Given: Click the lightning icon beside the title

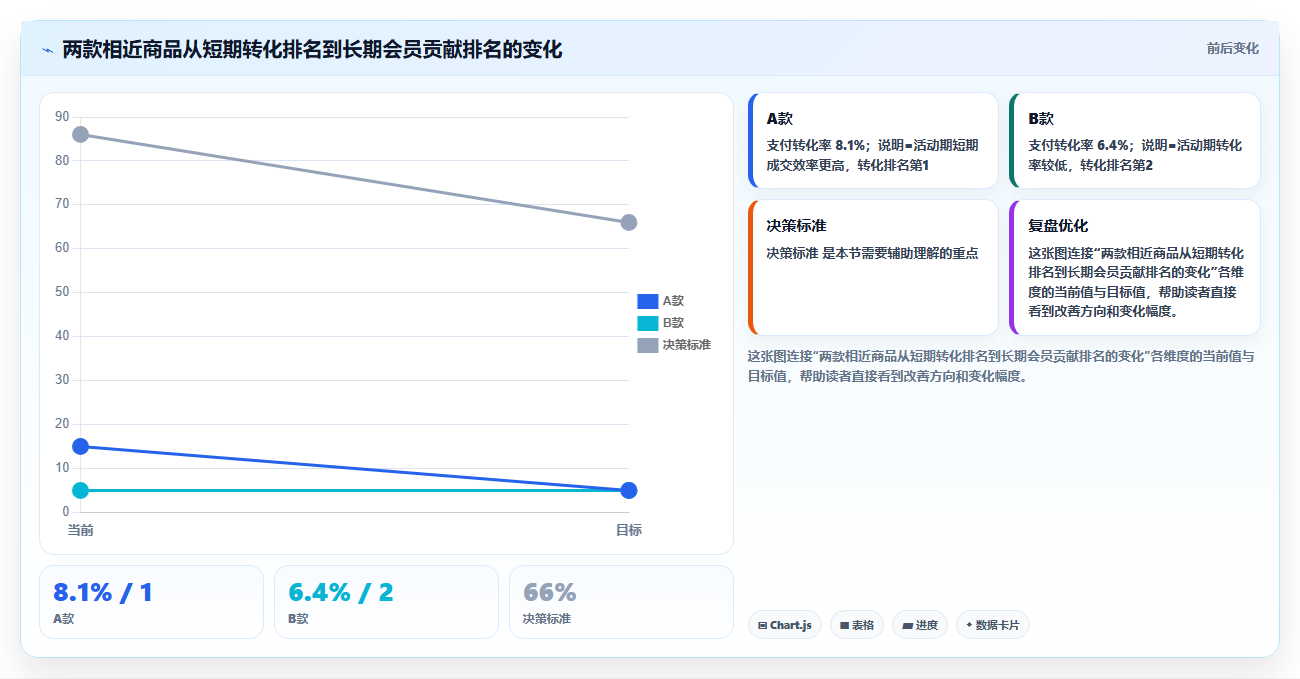Looking at the screenshot, I should pos(47,50).
